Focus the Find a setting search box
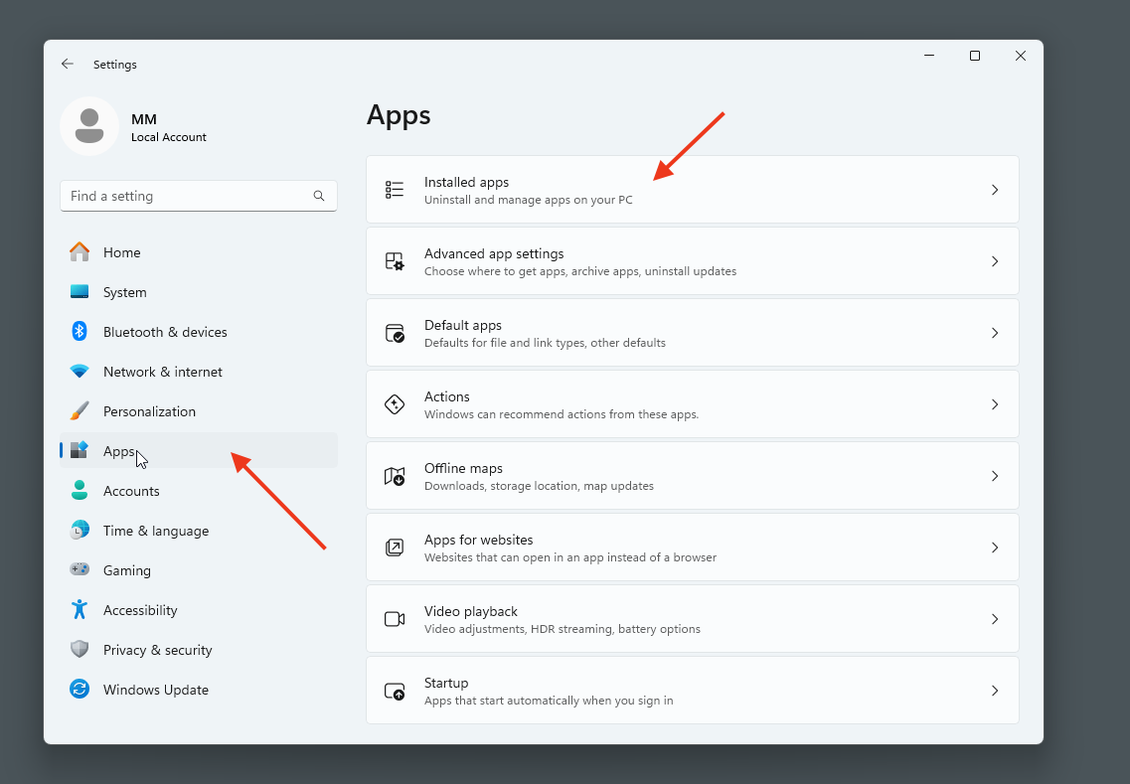Screen dimensions: 1130x784 (x=198, y=196)
